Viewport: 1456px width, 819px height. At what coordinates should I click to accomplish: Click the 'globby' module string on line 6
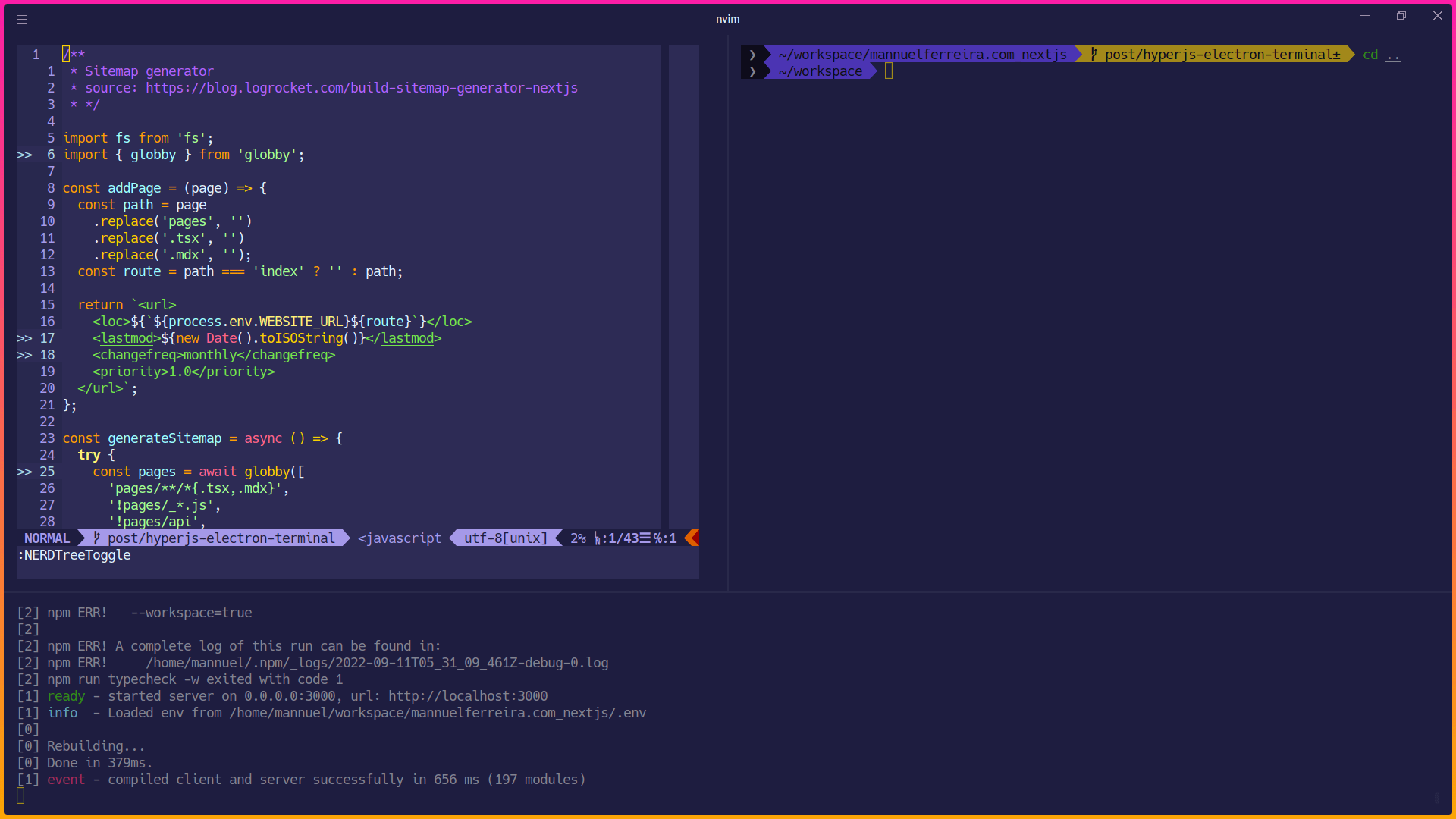[x=267, y=155]
